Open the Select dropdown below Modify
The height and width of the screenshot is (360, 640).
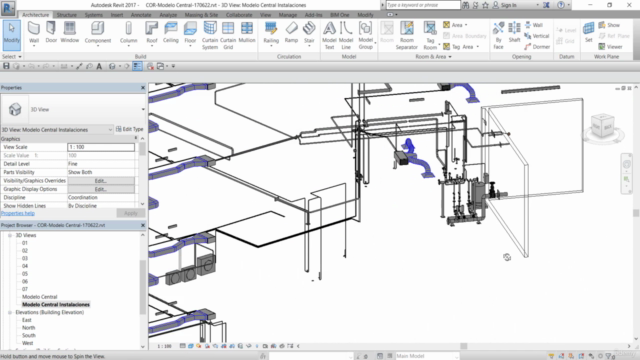click(11, 56)
